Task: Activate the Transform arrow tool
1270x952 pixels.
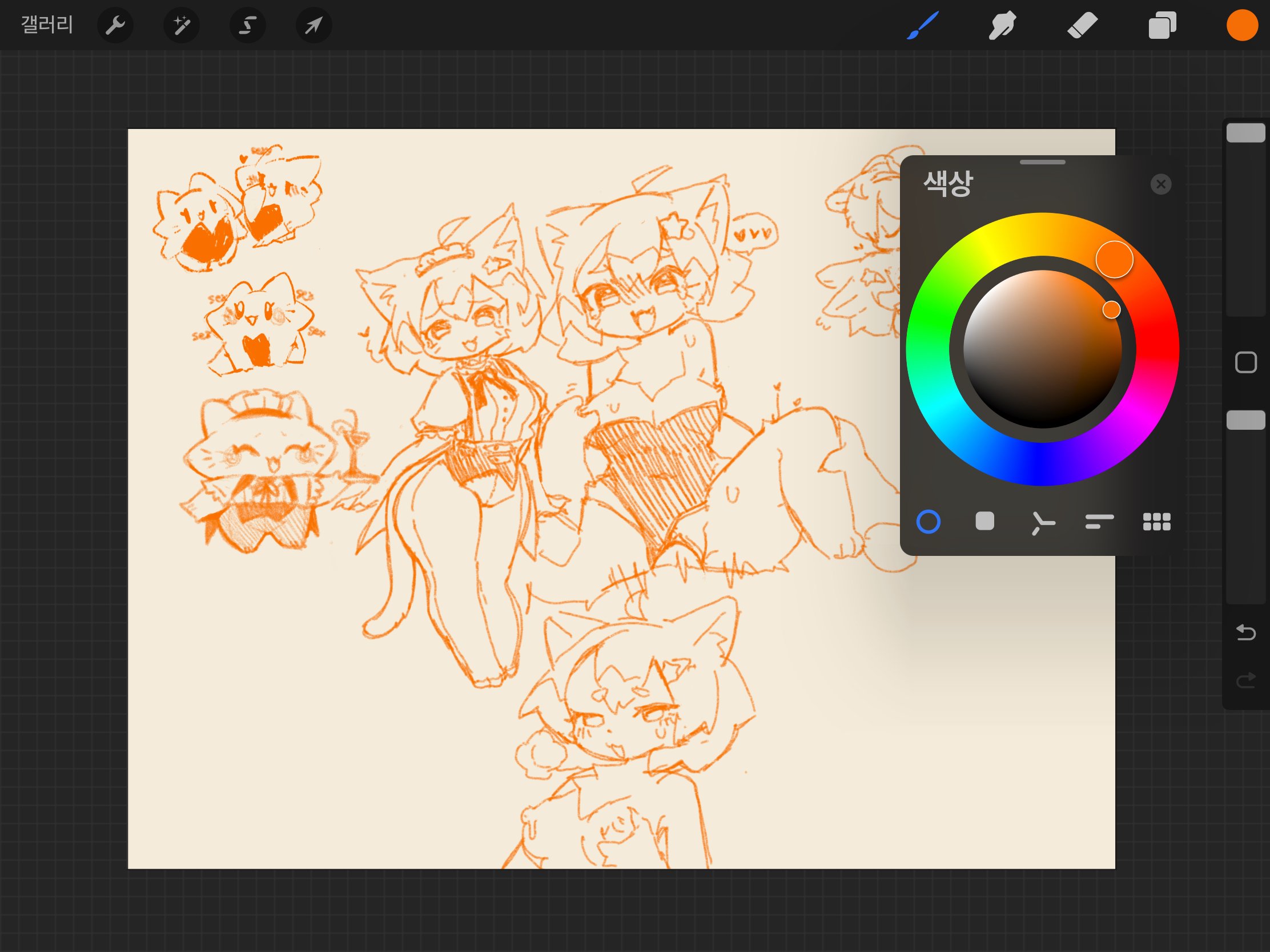Action: point(314,25)
